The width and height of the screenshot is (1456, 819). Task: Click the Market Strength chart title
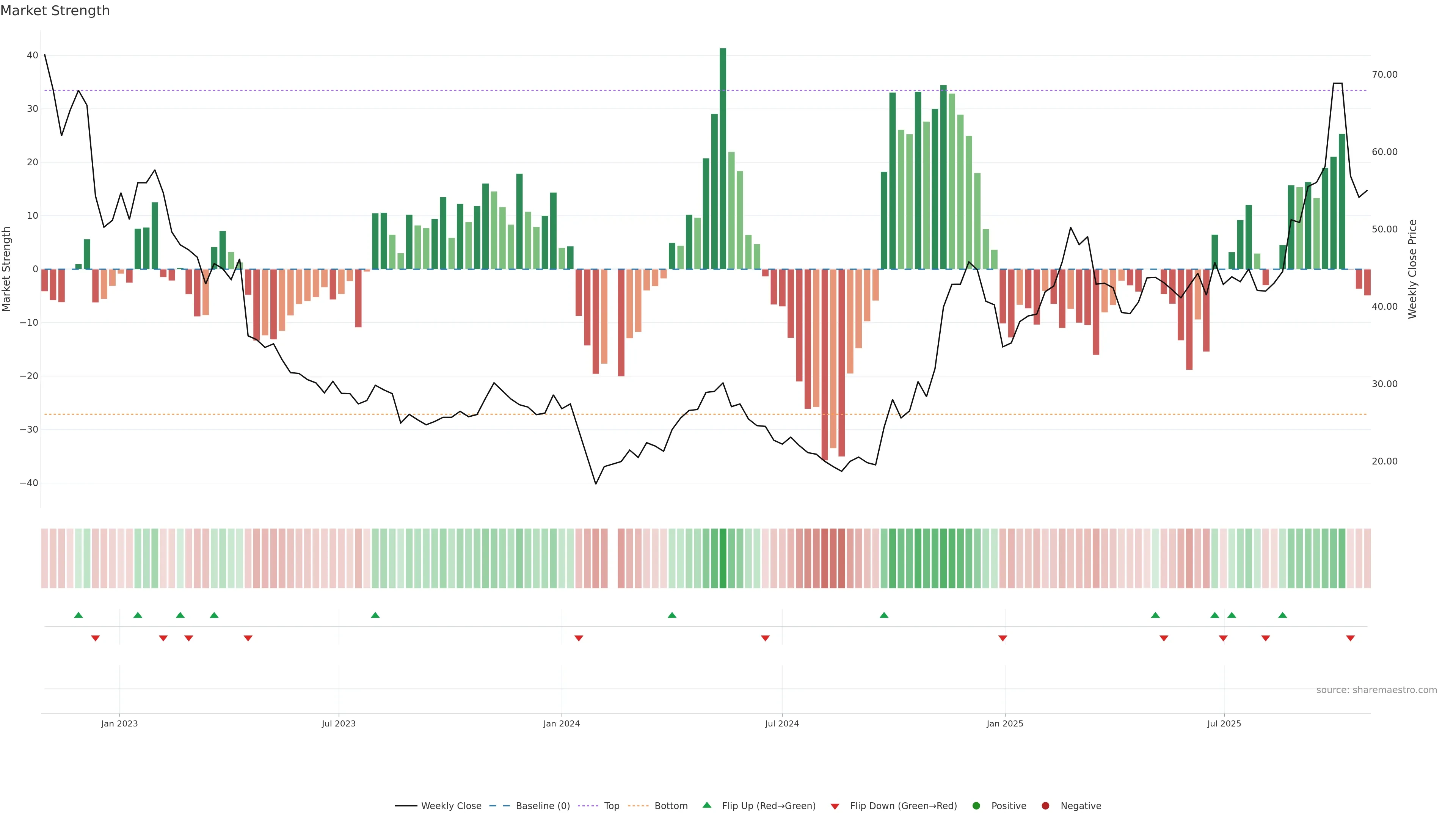tap(55, 11)
